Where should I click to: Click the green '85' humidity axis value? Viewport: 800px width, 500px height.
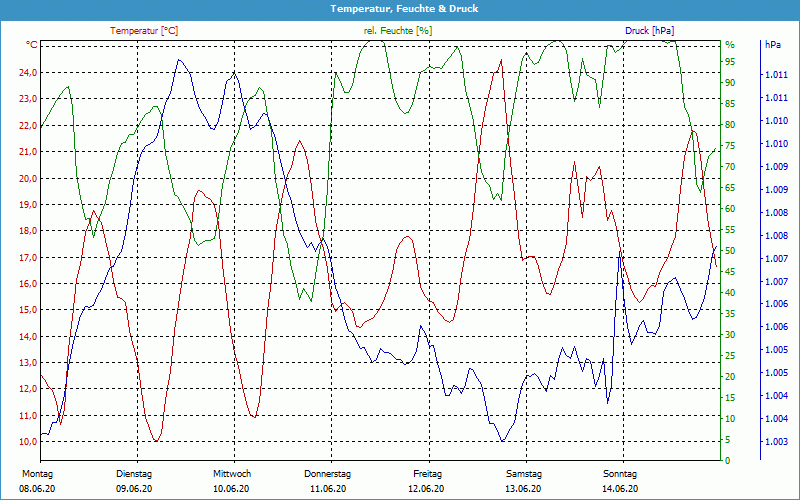pyautogui.click(x=730, y=104)
